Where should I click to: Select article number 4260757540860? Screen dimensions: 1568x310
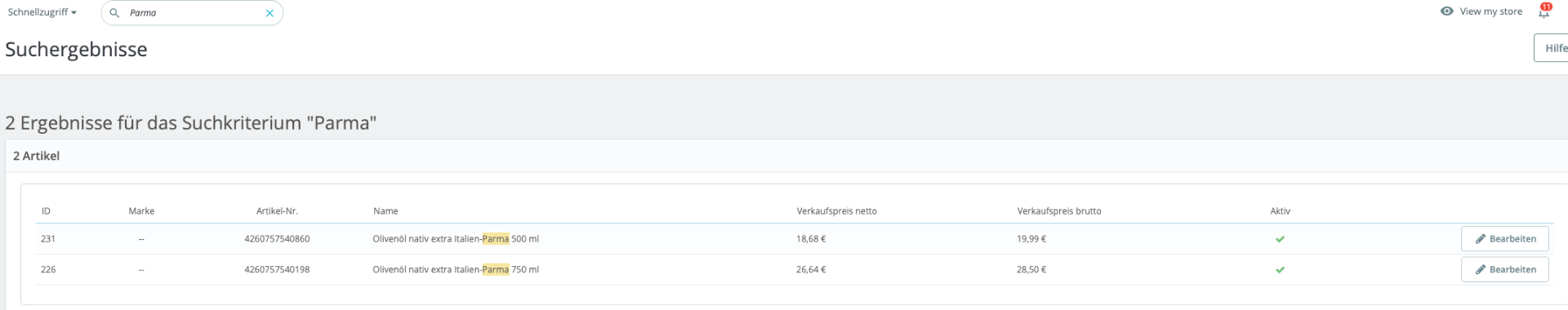[277, 239]
